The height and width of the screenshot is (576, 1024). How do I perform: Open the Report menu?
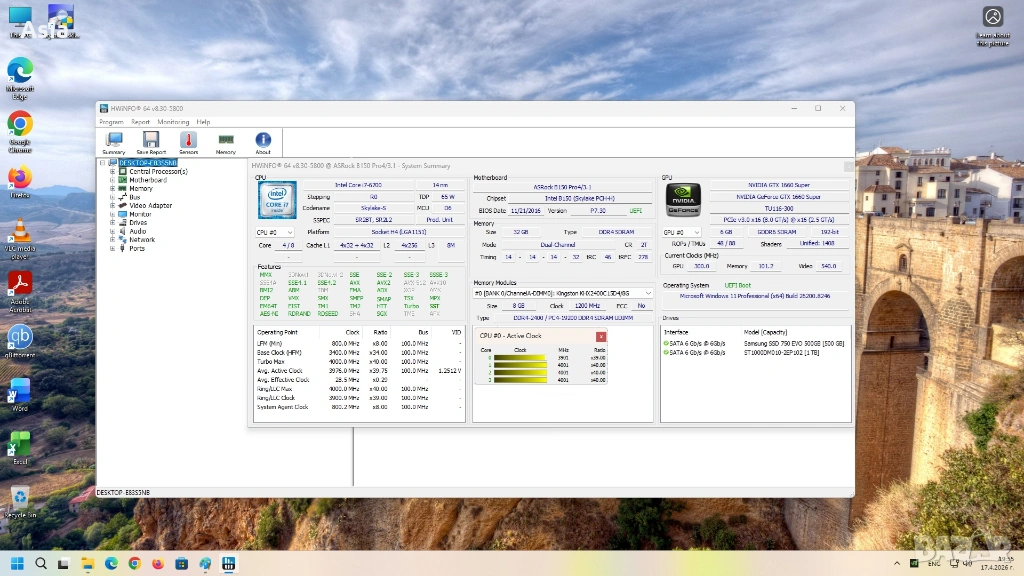point(140,122)
